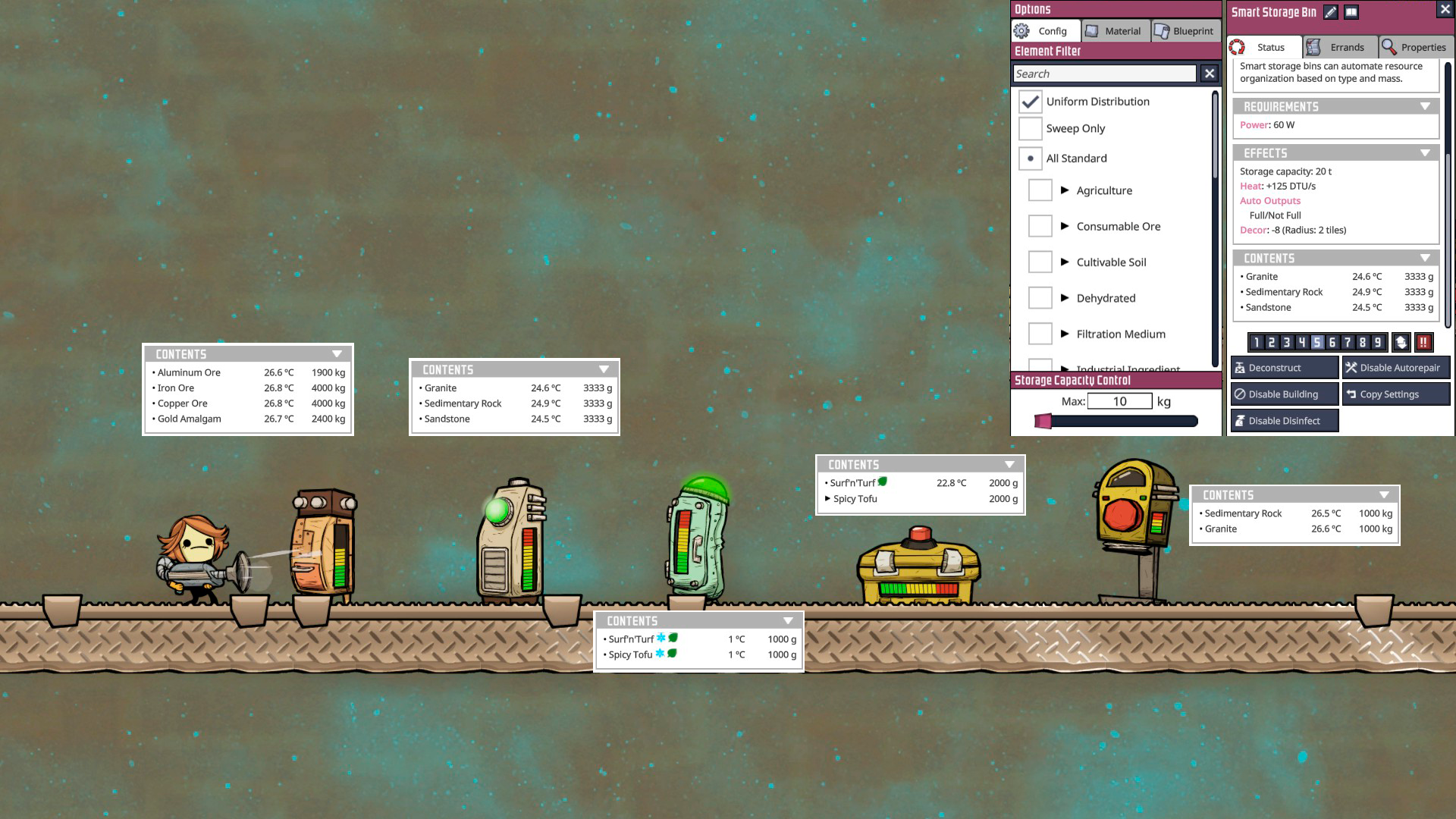Click the magnifier icon on Properties tab
The height and width of the screenshot is (819, 1456).
pyautogui.click(x=1389, y=47)
